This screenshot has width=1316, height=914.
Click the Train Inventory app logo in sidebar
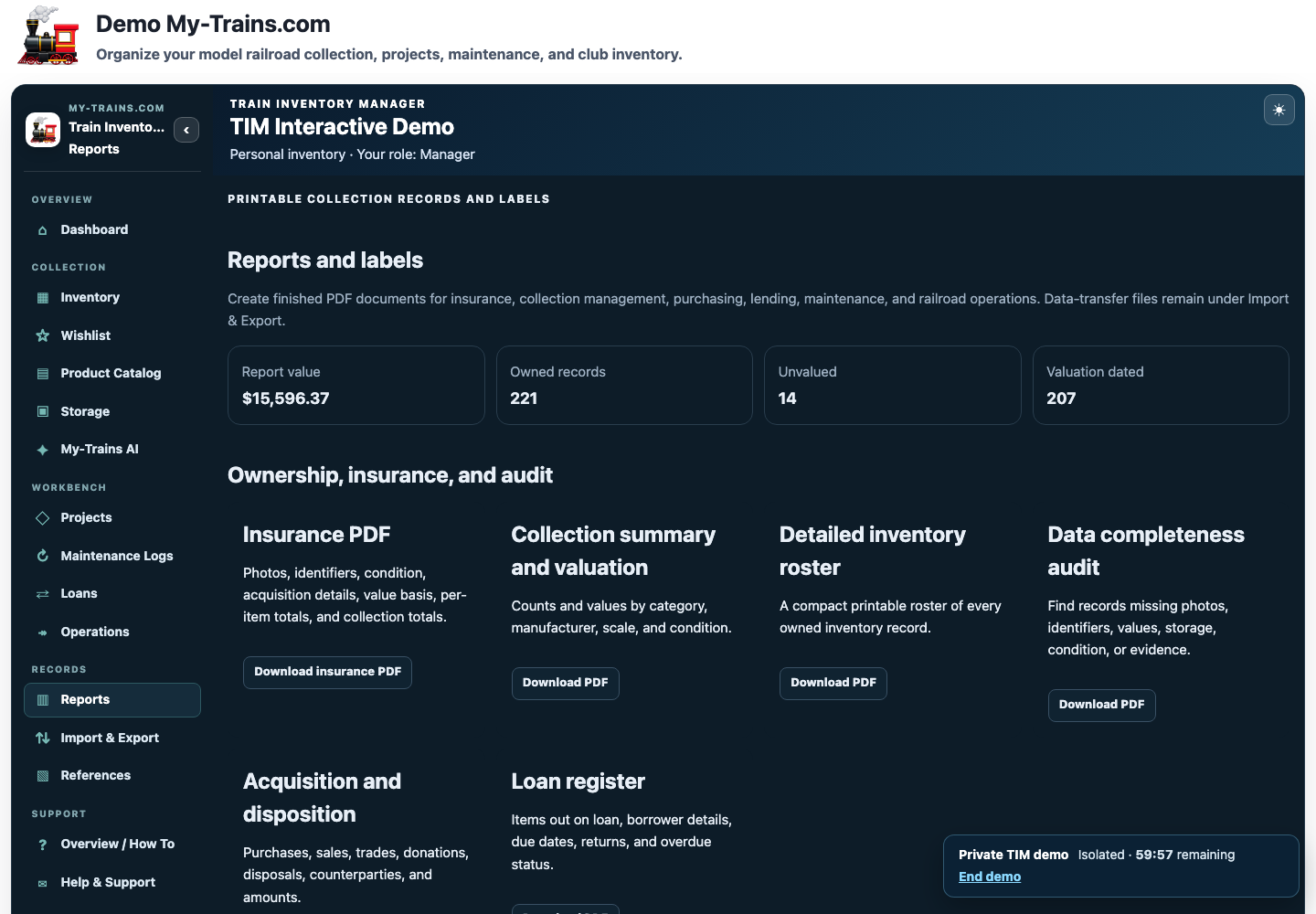[43, 130]
